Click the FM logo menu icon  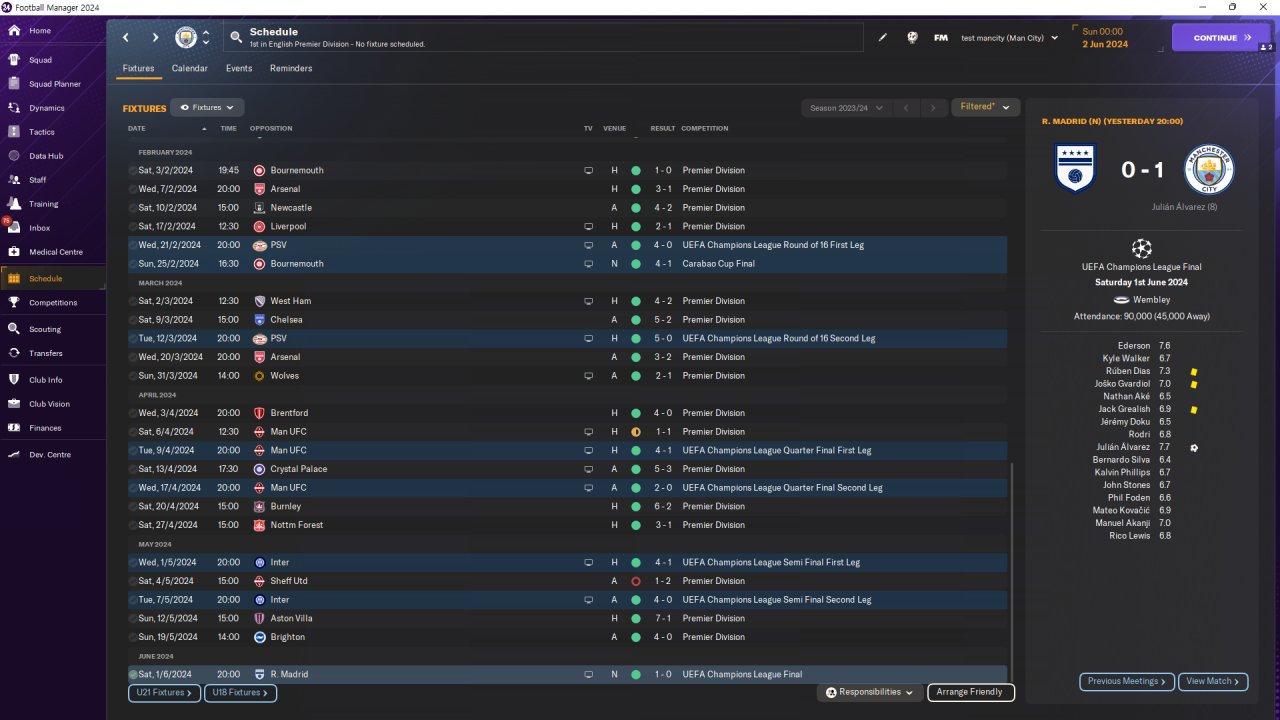point(941,38)
